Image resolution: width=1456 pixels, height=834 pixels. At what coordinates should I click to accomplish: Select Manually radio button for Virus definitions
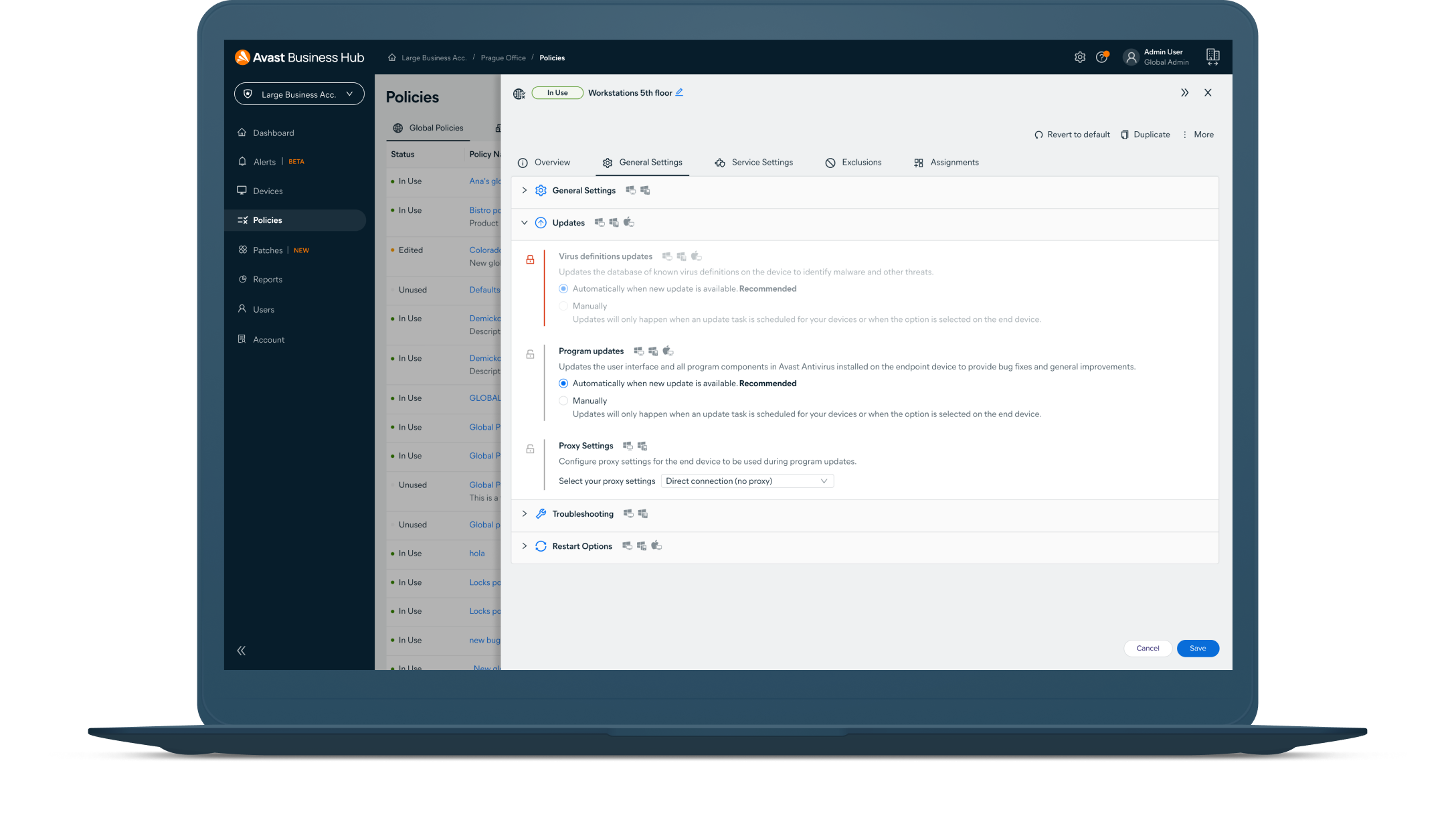[564, 305]
